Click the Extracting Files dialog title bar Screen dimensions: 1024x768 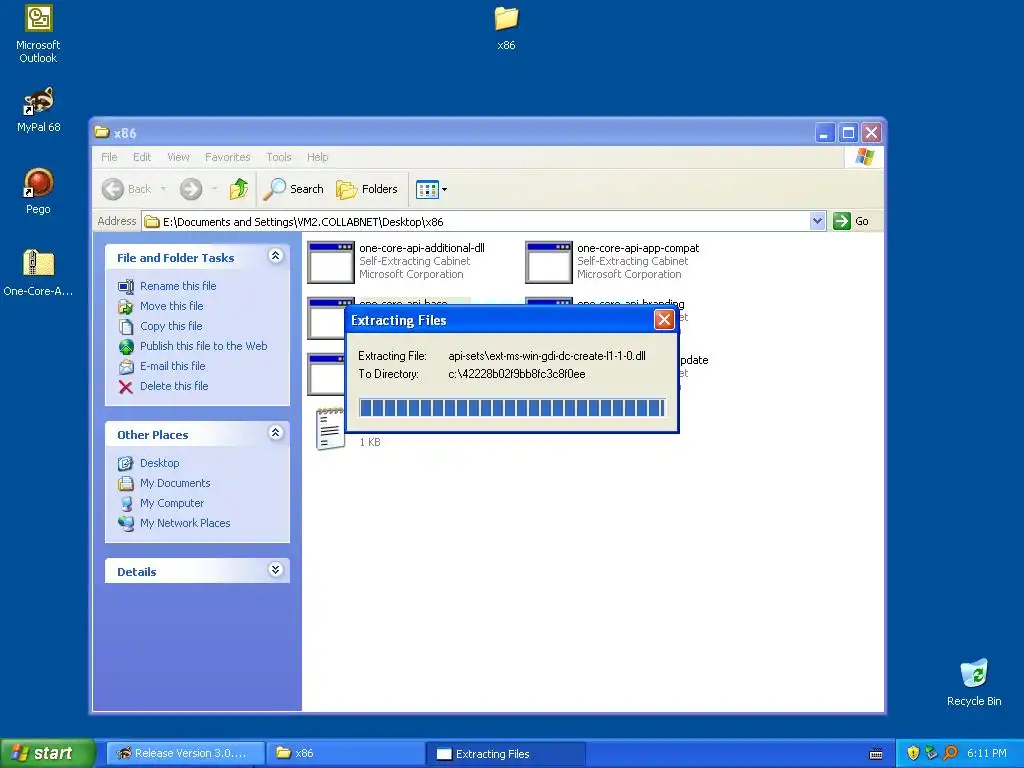click(x=500, y=320)
